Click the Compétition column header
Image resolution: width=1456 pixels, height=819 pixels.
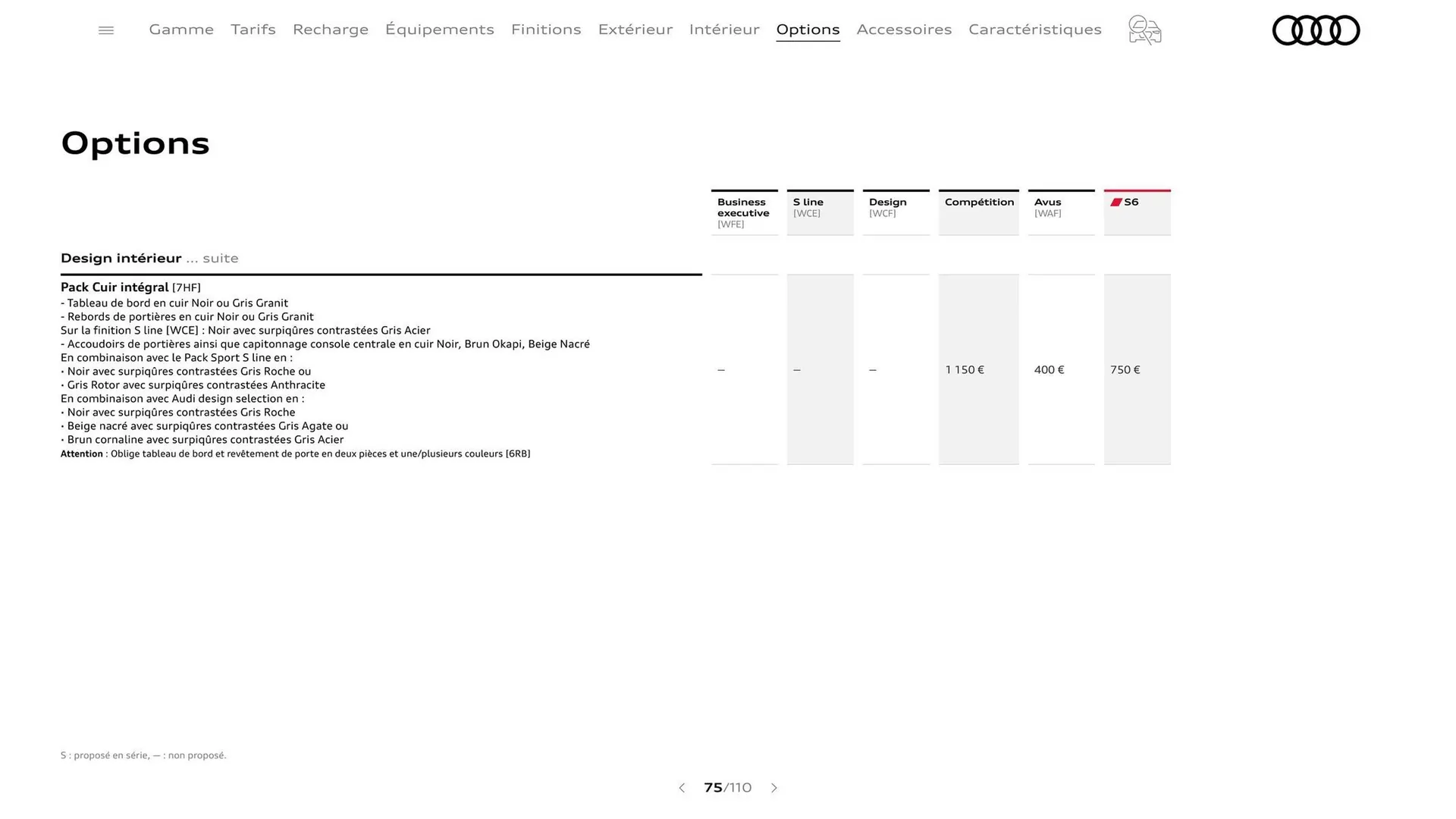pos(978,211)
